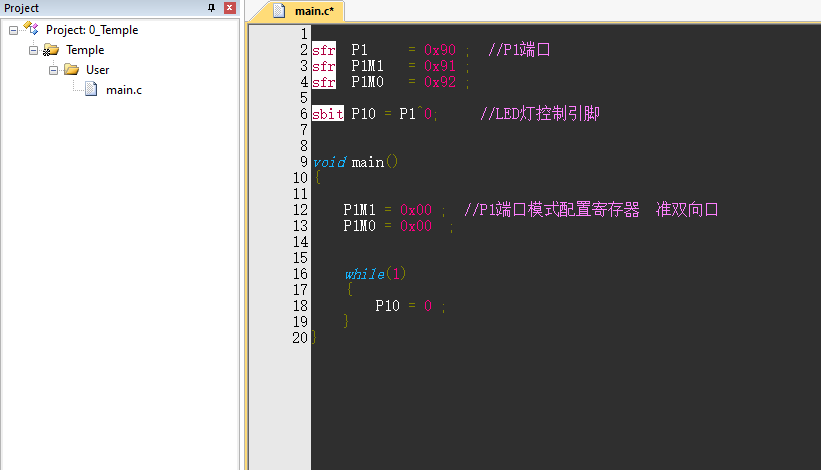Viewport: 821px width, 470px height.
Task: Click P10 on line 18
Action: point(387,306)
